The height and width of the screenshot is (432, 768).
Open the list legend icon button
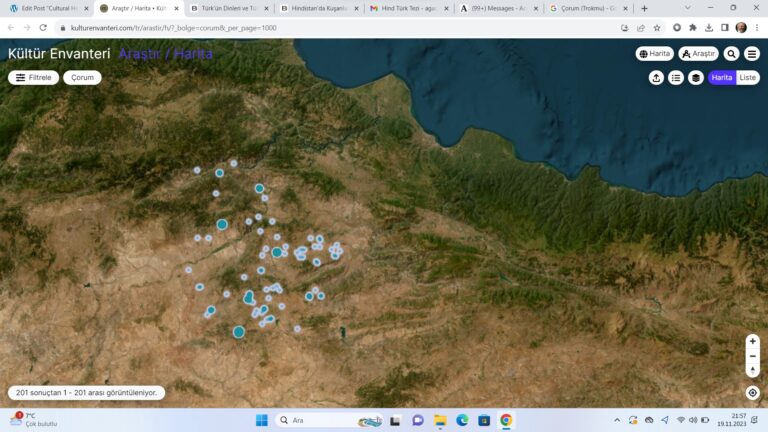(676, 77)
